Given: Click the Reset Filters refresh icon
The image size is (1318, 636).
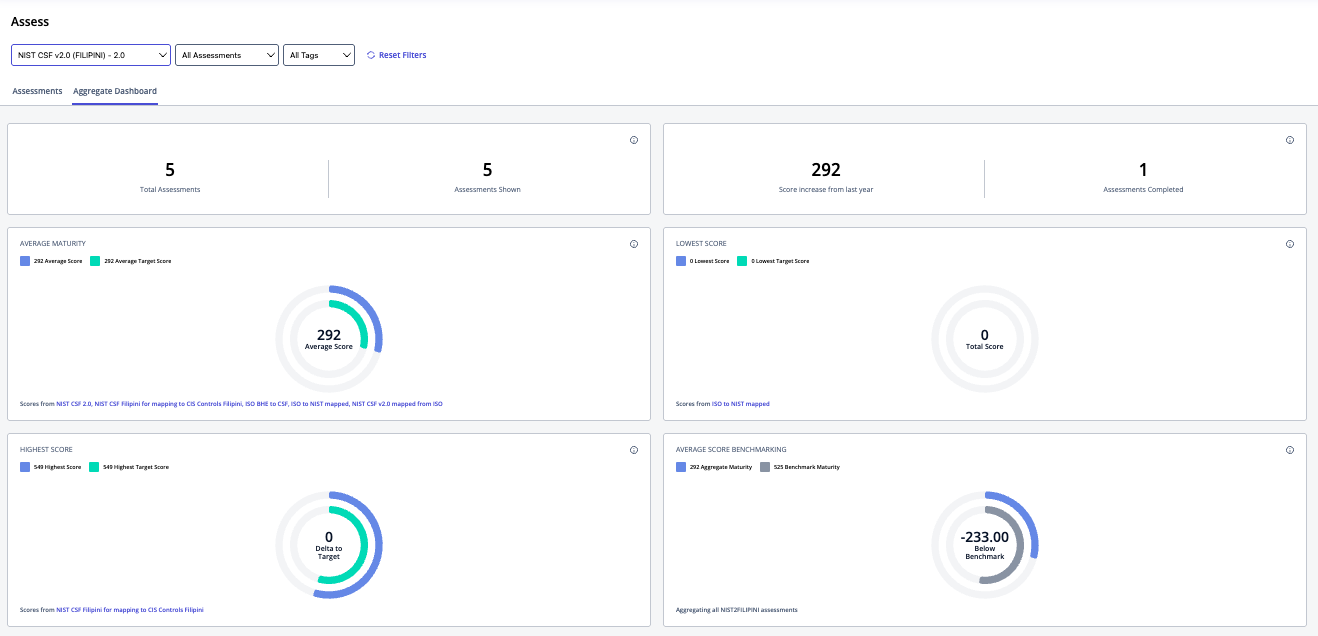Looking at the screenshot, I should pos(371,55).
